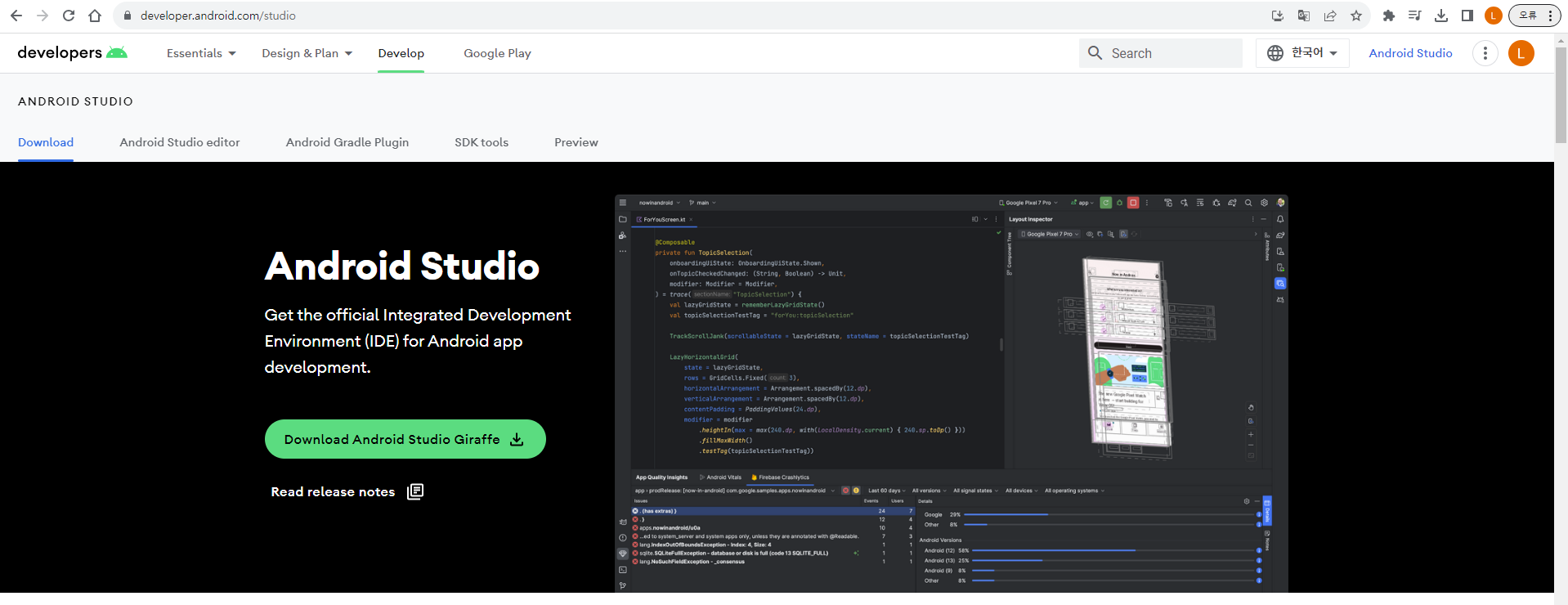This screenshot has width=1568, height=605.
Task: Open the Chrome toolbar profile avatar
Action: point(1494,16)
